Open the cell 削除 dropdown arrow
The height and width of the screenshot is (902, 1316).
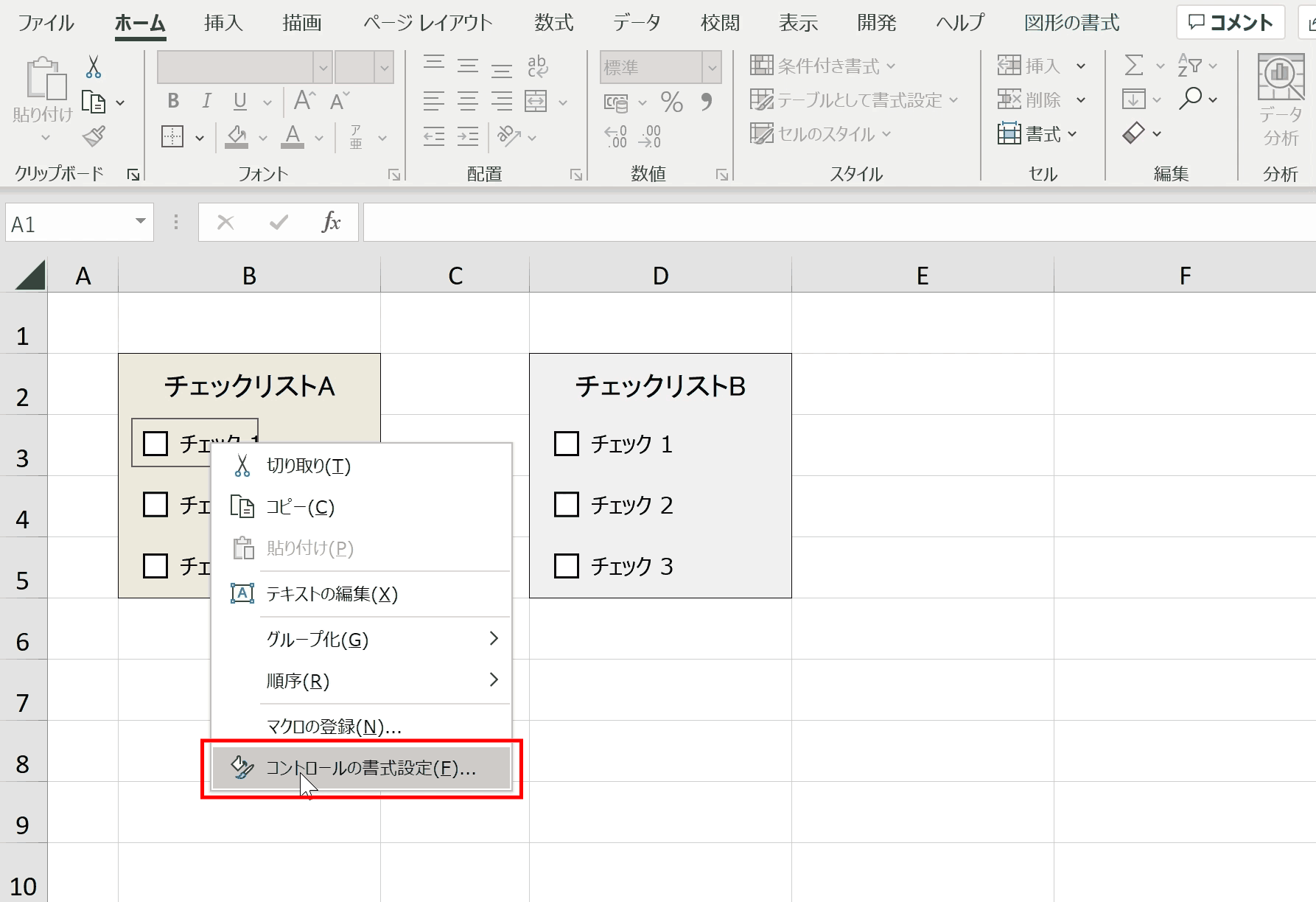[x=1081, y=99]
